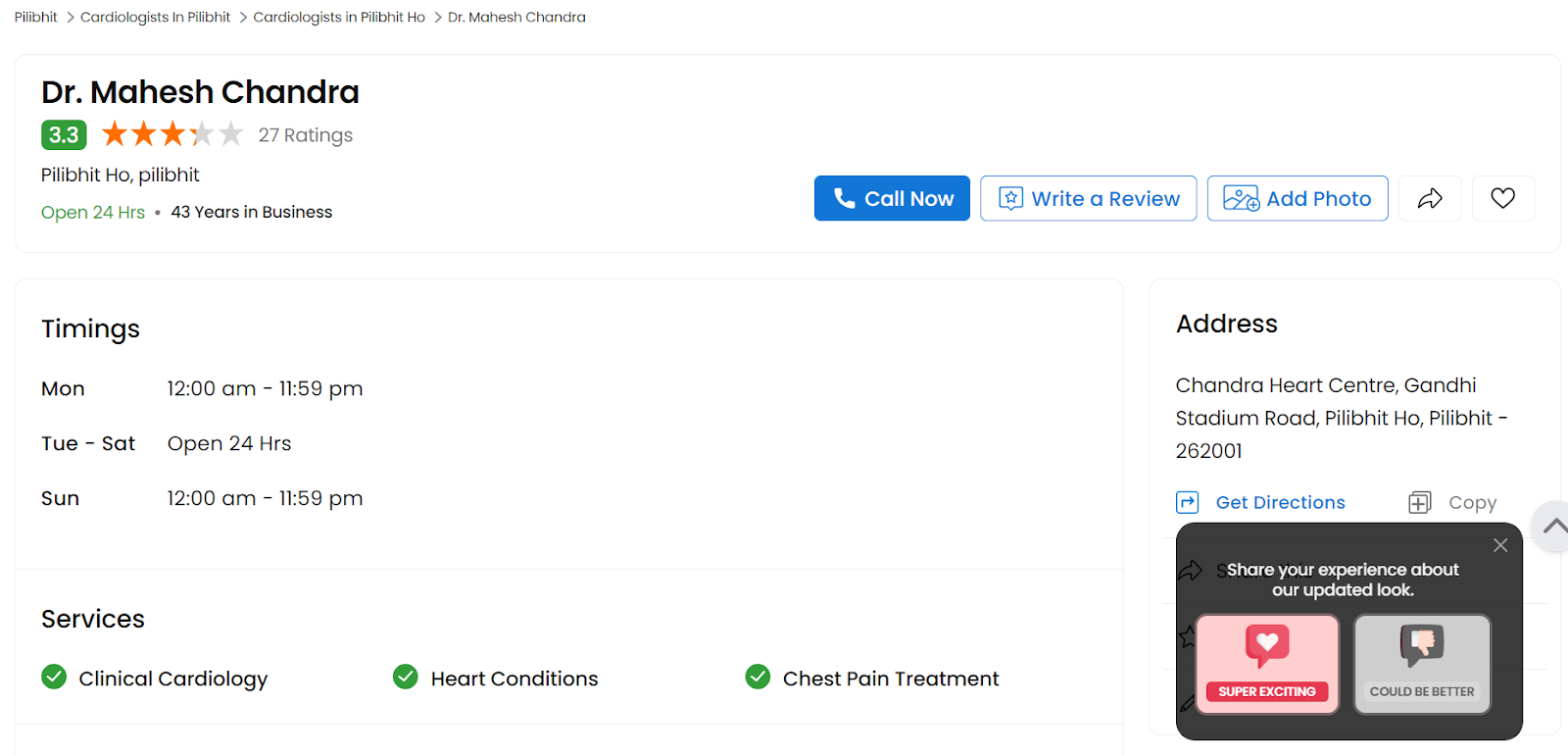This screenshot has height=755, width=1568.
Task: Close the feedback popup
Action: (1500, 545)
